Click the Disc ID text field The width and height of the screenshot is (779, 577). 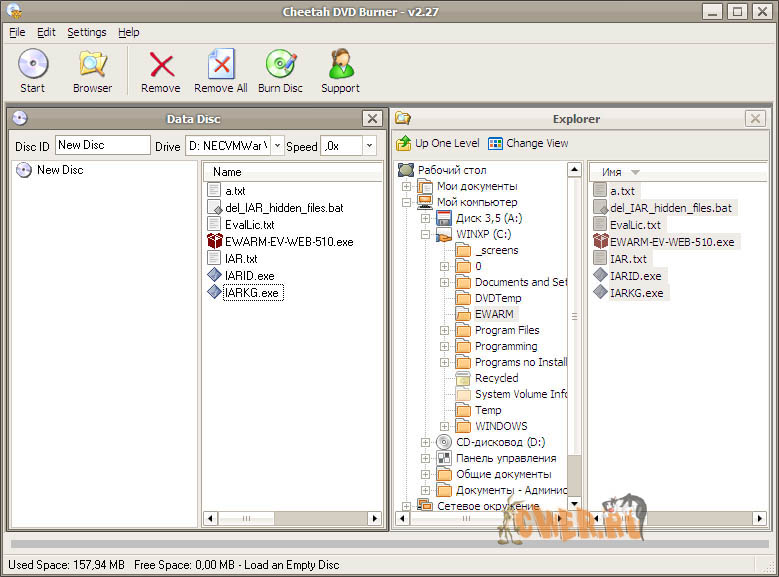click(102, 145)
